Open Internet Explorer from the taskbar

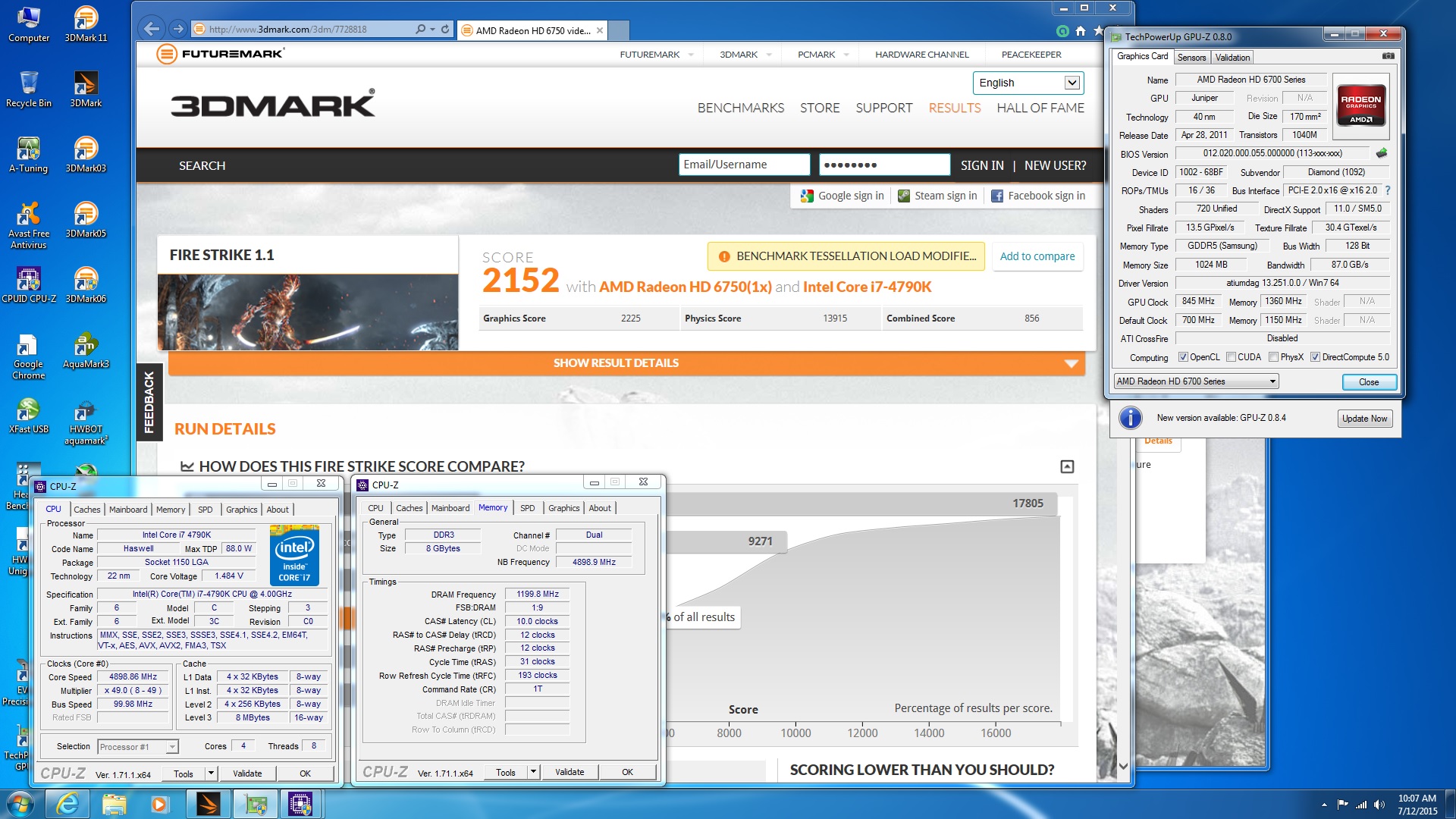pos(67,804)
